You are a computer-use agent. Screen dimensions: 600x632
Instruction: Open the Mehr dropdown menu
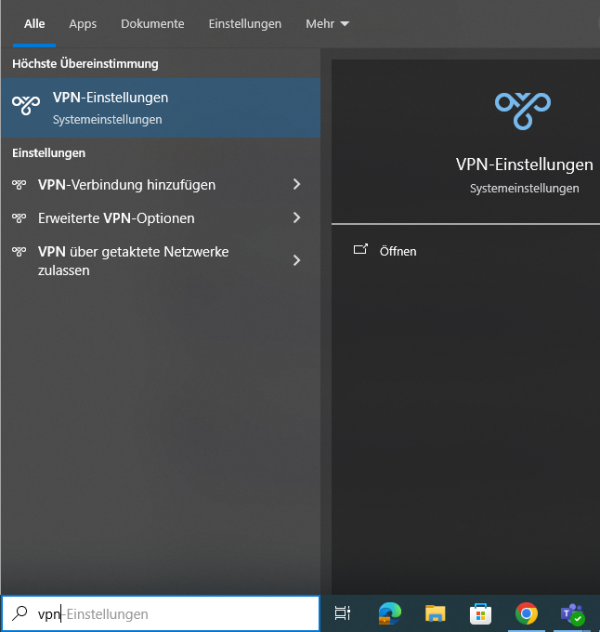tap(327, 24)
